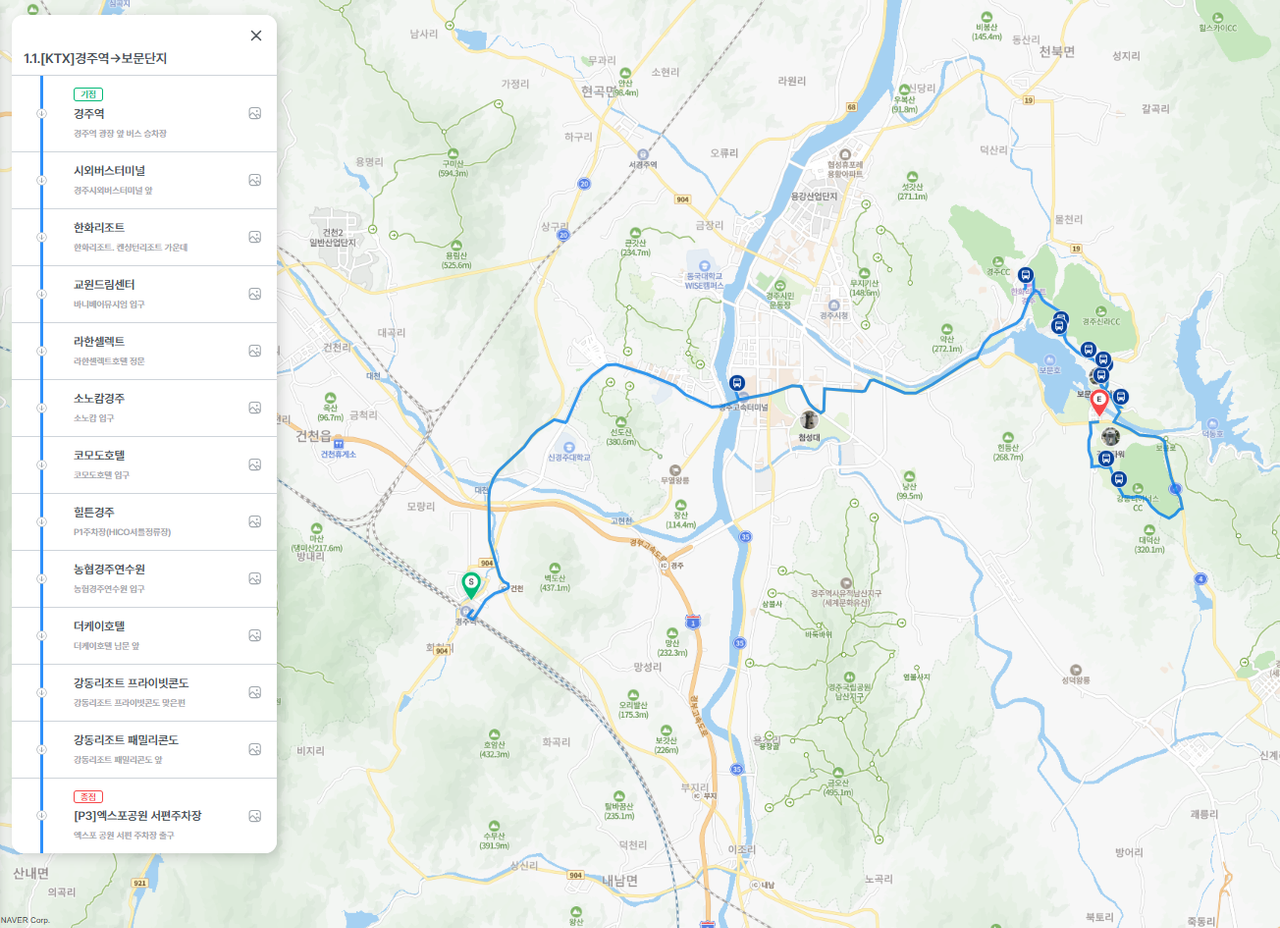Click the red E end marker on map
The height and width of the screenshot is (928, 1280).
[x=1099, y=402]
